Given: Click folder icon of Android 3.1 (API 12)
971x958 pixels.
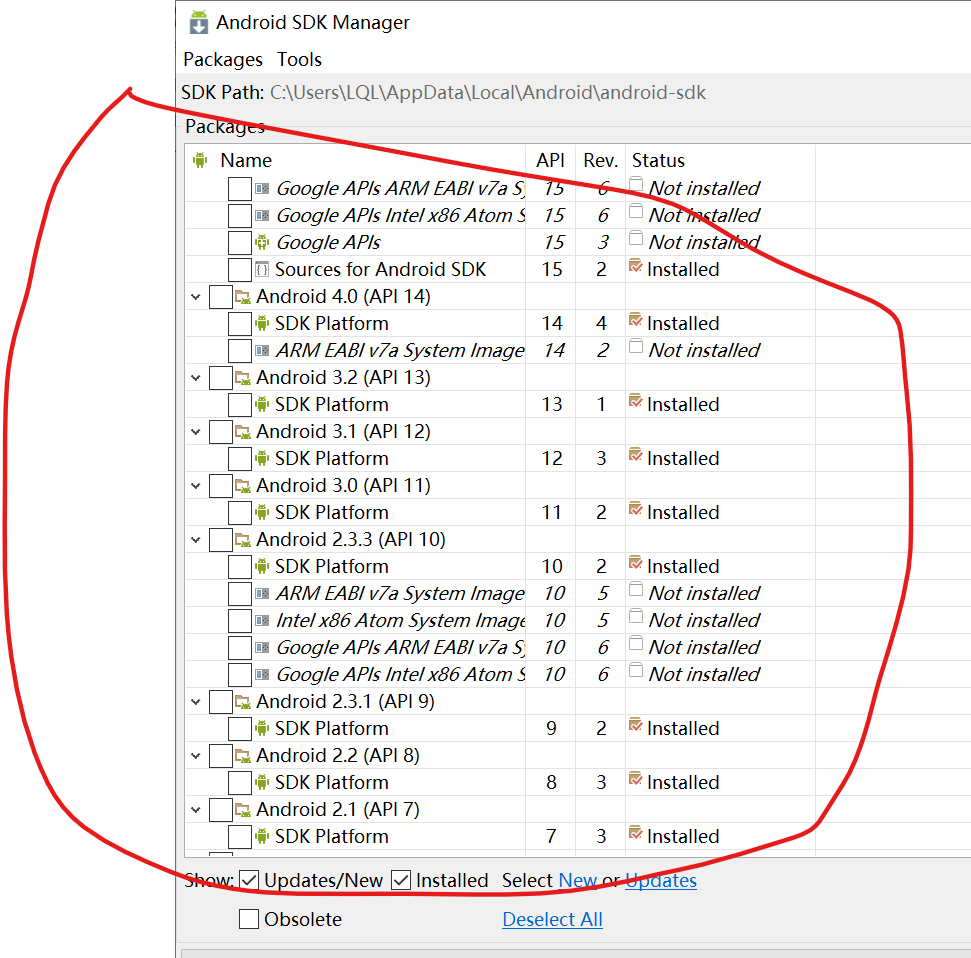Looking at the screenshot, I should coord(242,432).
